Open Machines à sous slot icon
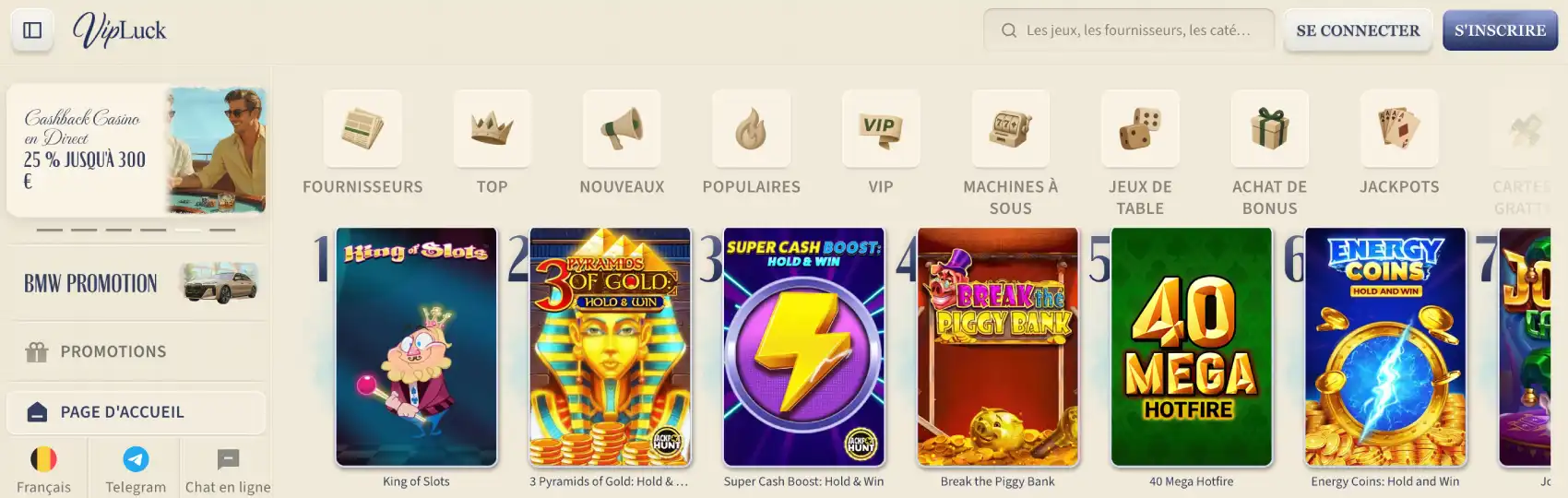Image resolution: width=1568 pixels, height=498 pixels. (1011, 129)
